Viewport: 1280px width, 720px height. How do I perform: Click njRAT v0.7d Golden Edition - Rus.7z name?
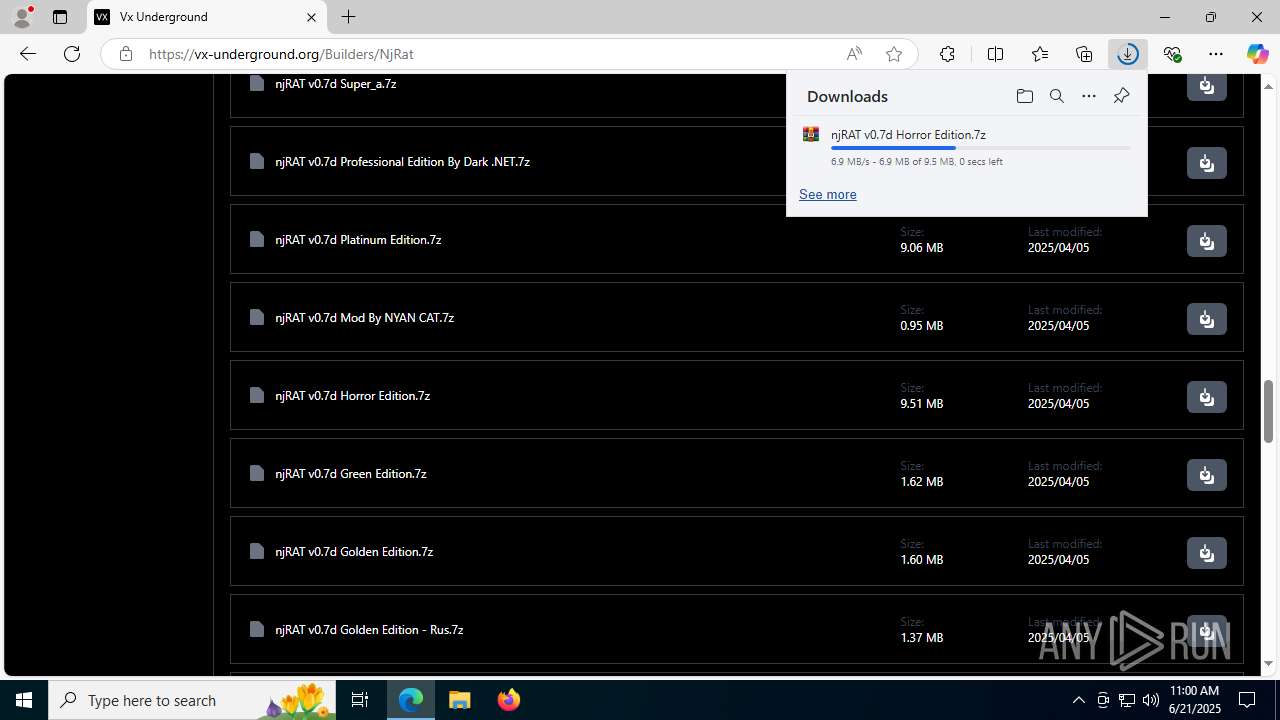[x=369, y=629]
